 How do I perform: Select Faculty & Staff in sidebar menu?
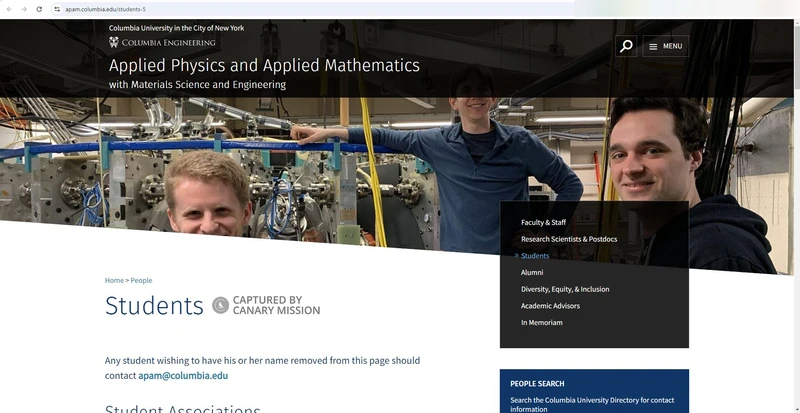coord(543,222)
